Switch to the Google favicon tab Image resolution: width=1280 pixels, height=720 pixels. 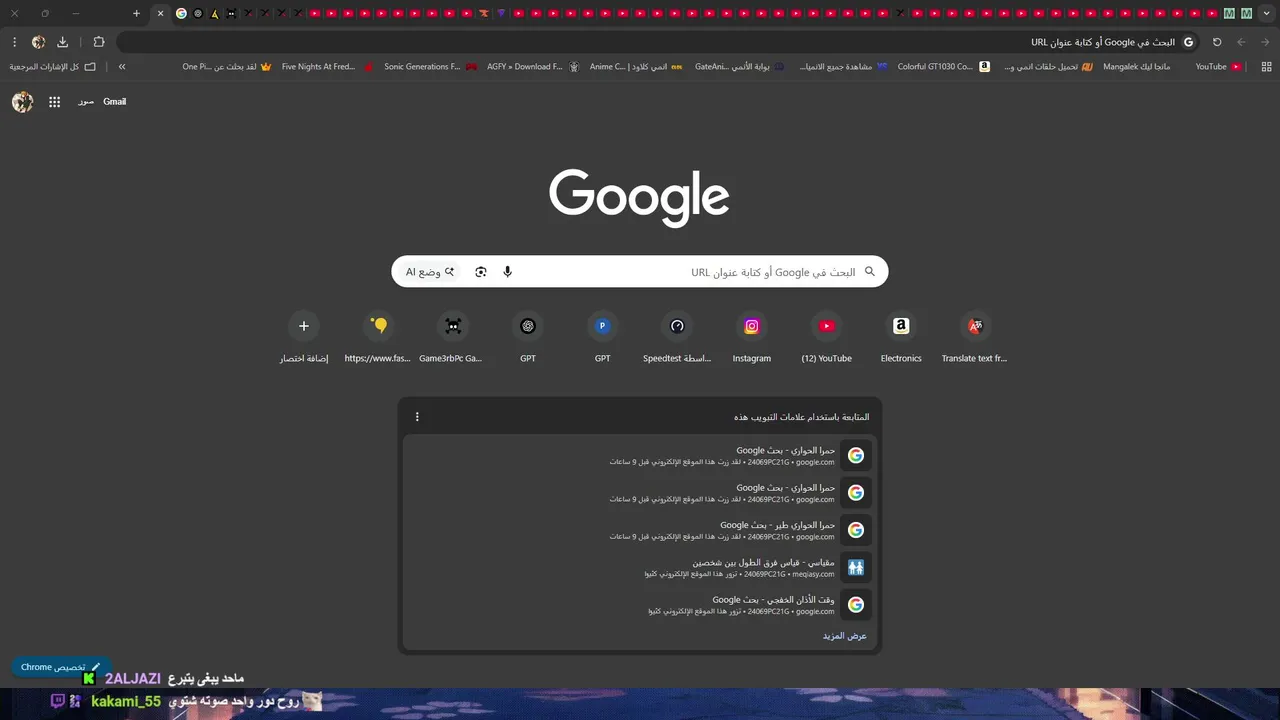click(x=181, y=13)
